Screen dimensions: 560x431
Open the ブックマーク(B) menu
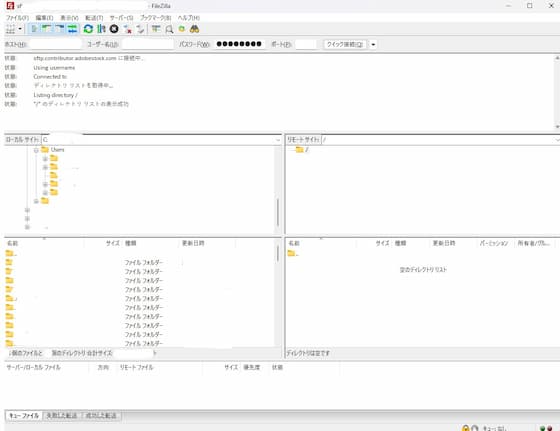tap(155, 17)
